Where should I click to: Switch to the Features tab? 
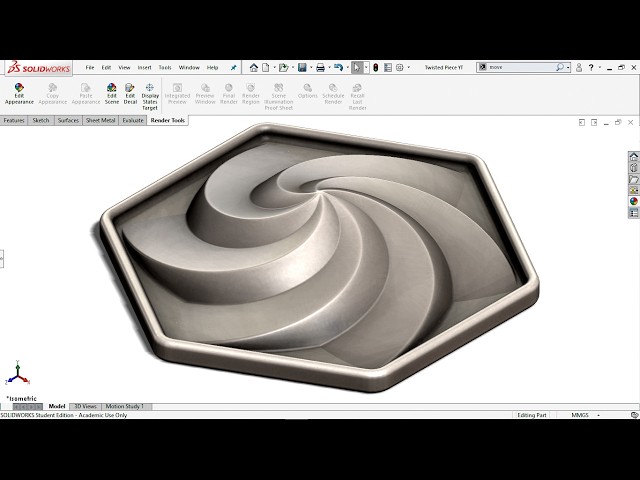pyautogui.click(x=14, y=120)
